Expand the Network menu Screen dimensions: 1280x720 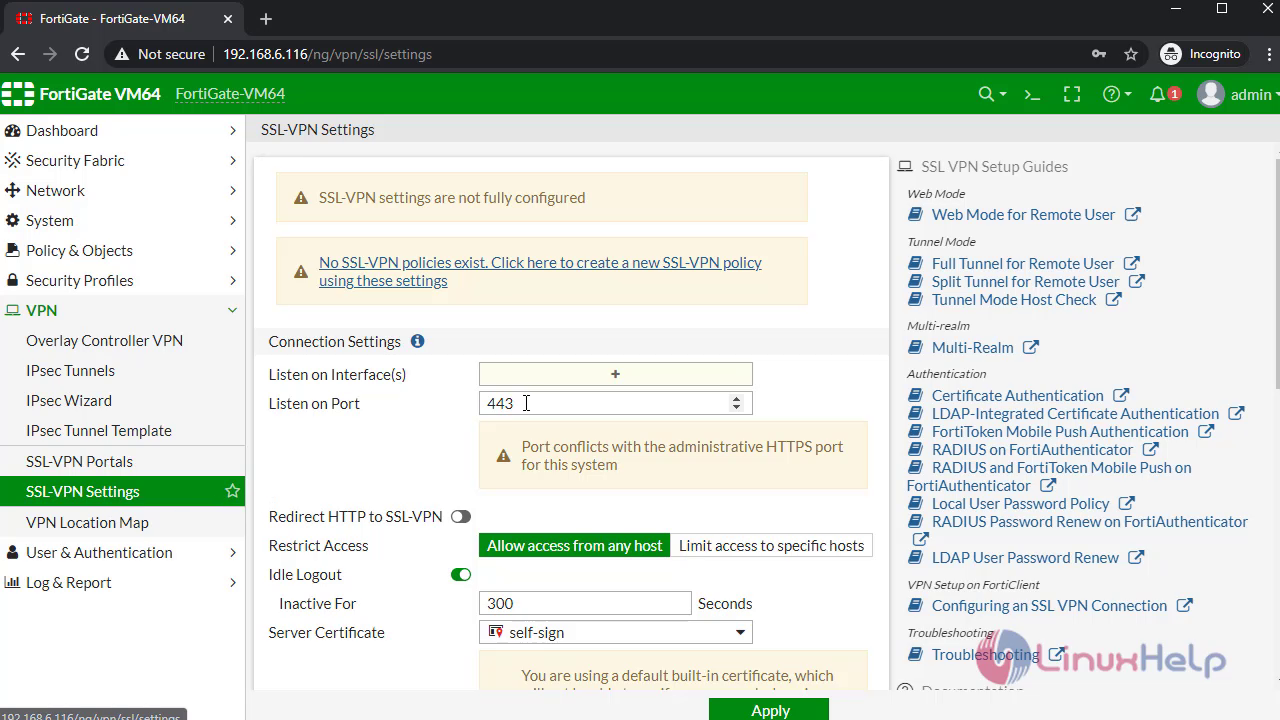click(x=122, y=190)
